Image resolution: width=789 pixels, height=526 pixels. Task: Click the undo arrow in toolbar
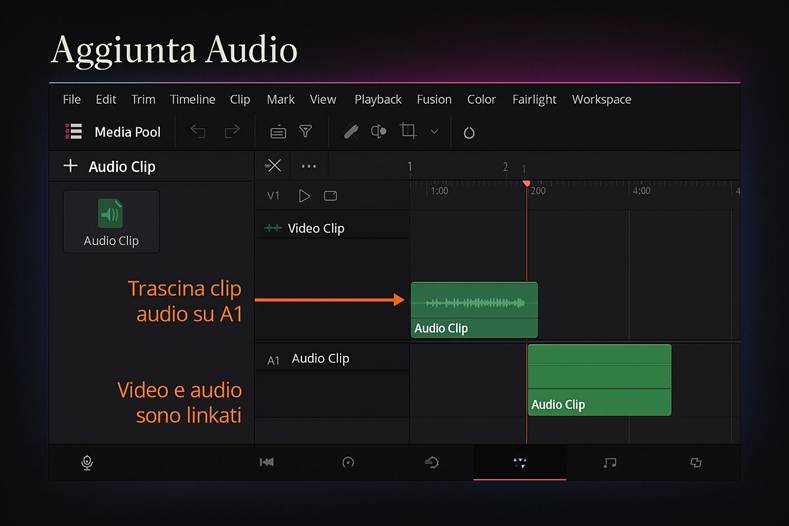(x=198, y=132)
